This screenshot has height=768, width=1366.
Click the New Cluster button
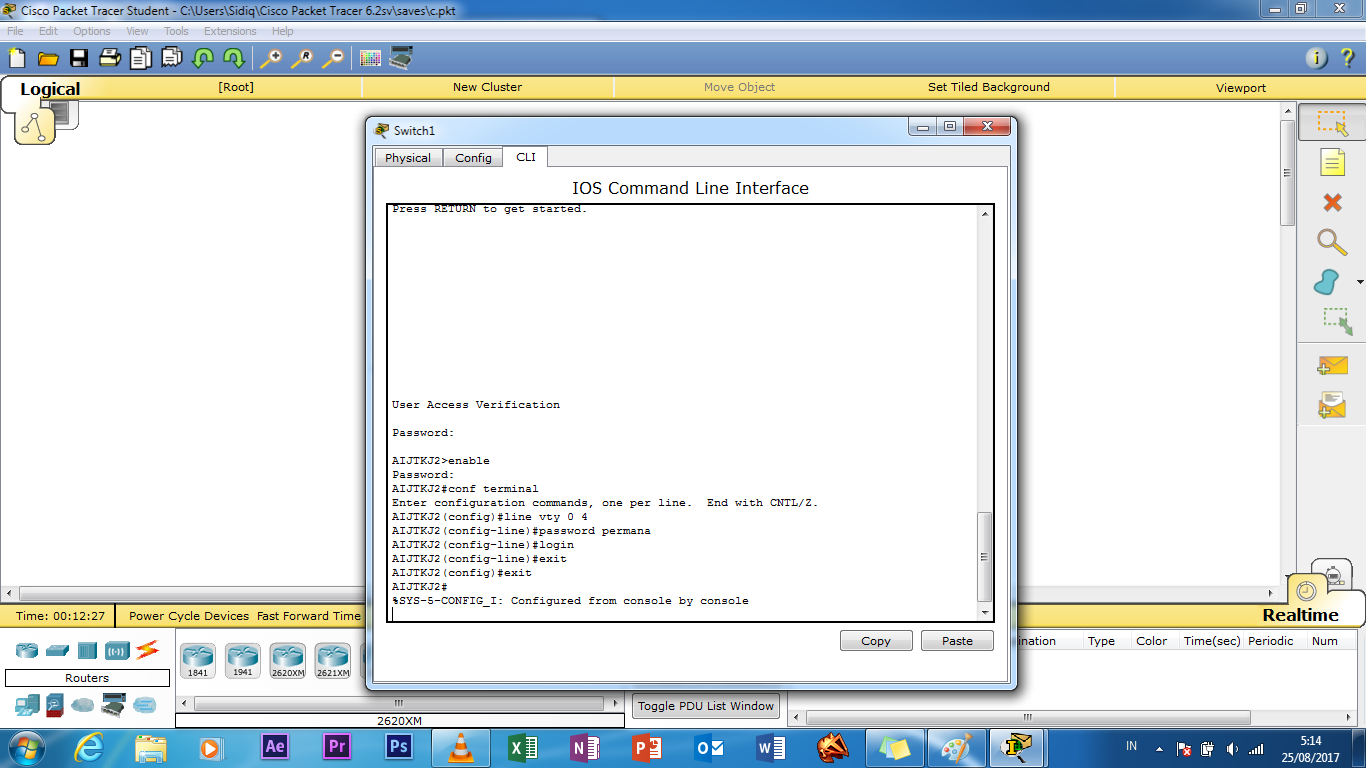tap(487, 87)
